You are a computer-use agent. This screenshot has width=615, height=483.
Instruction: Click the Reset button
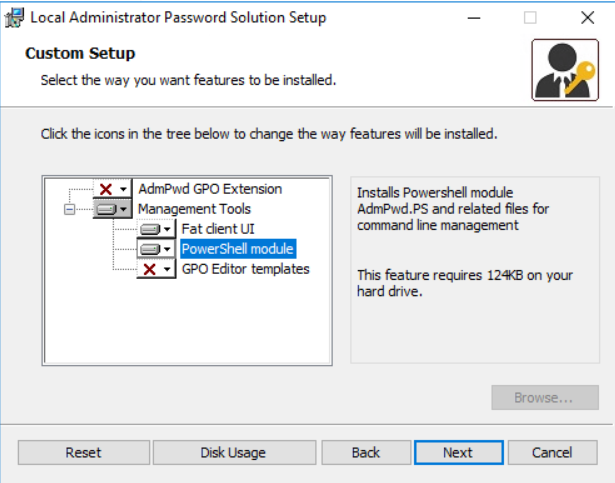tap(84, 452)
